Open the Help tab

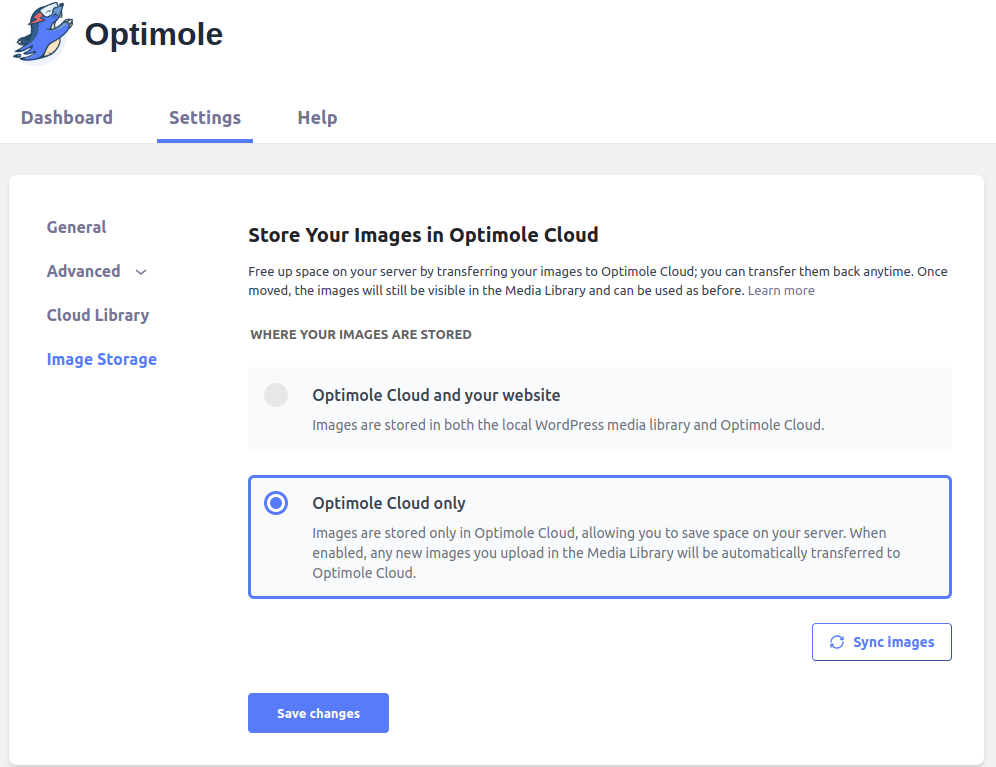point(317,118)
